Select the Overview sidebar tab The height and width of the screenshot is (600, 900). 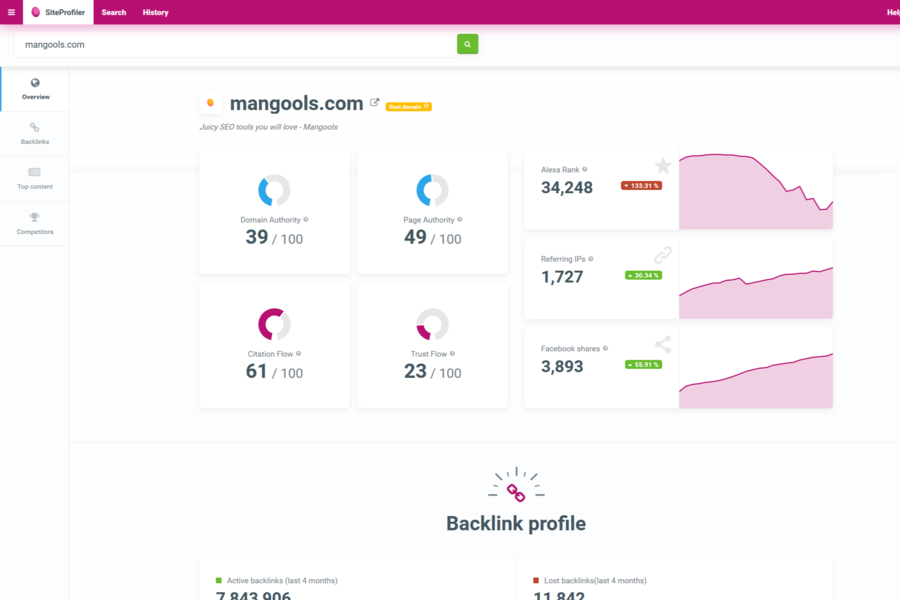(x=35, y=89)
